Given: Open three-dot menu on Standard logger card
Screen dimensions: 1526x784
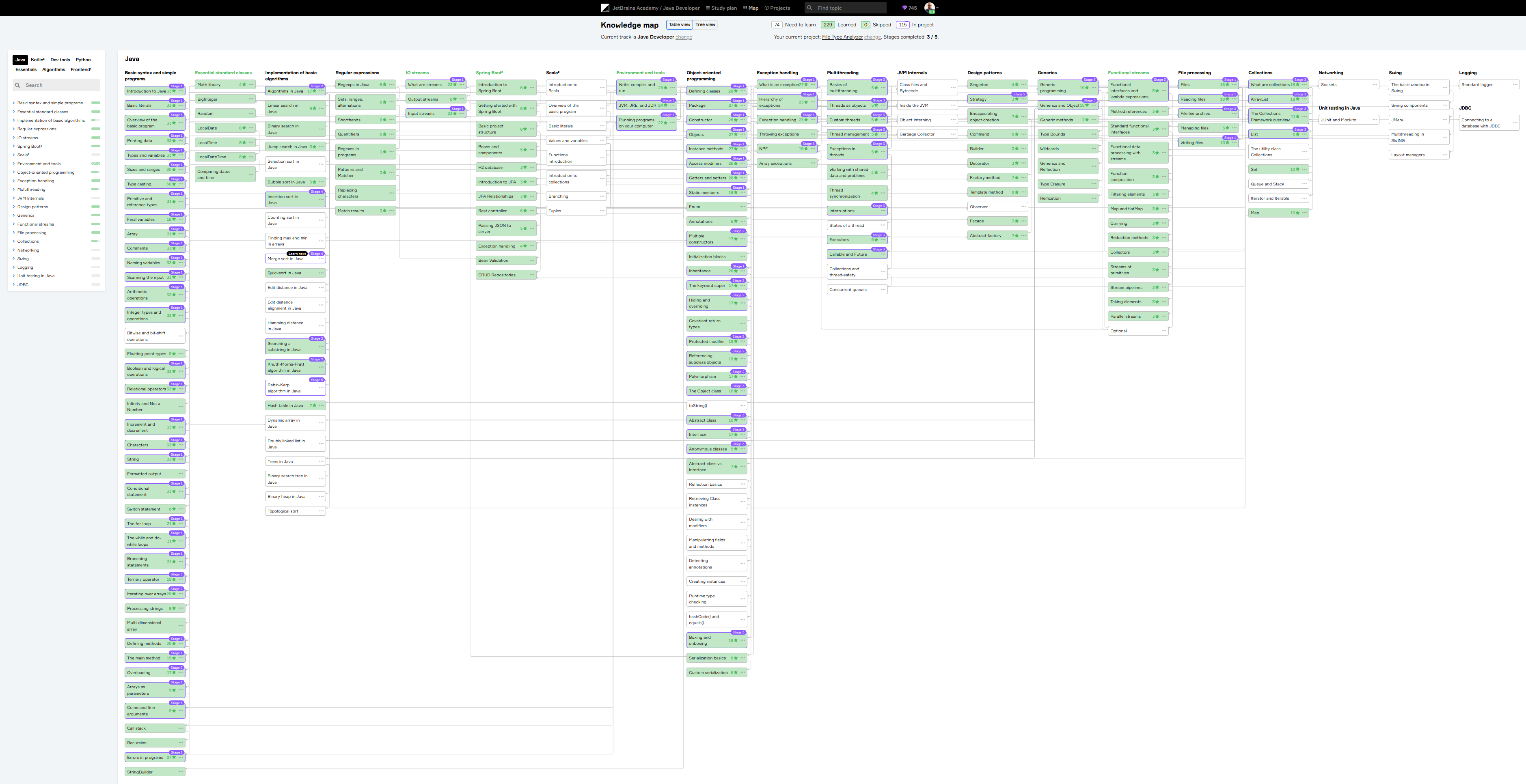Looking at the screenshot, I should pyautogui.click(x=1515, y=85).
